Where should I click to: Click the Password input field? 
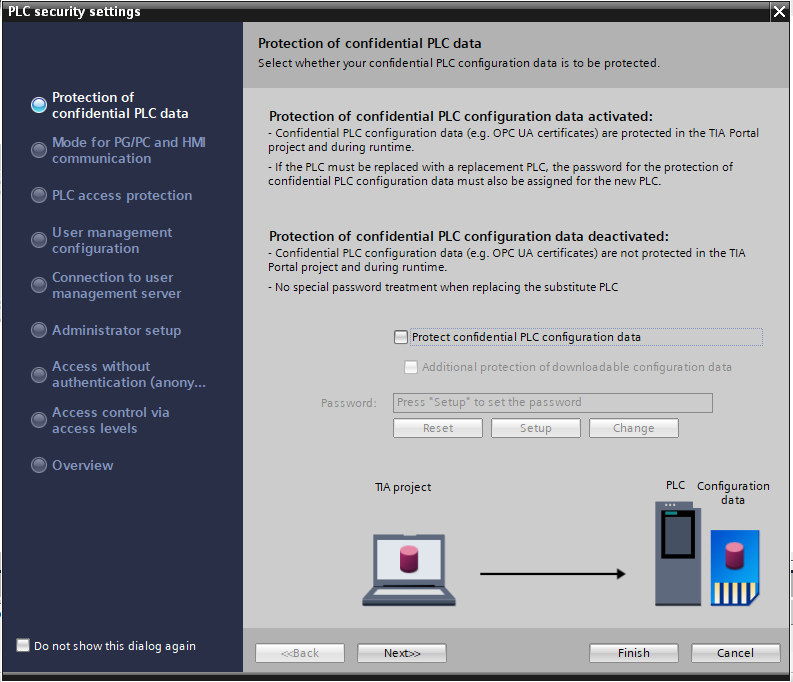553,402
